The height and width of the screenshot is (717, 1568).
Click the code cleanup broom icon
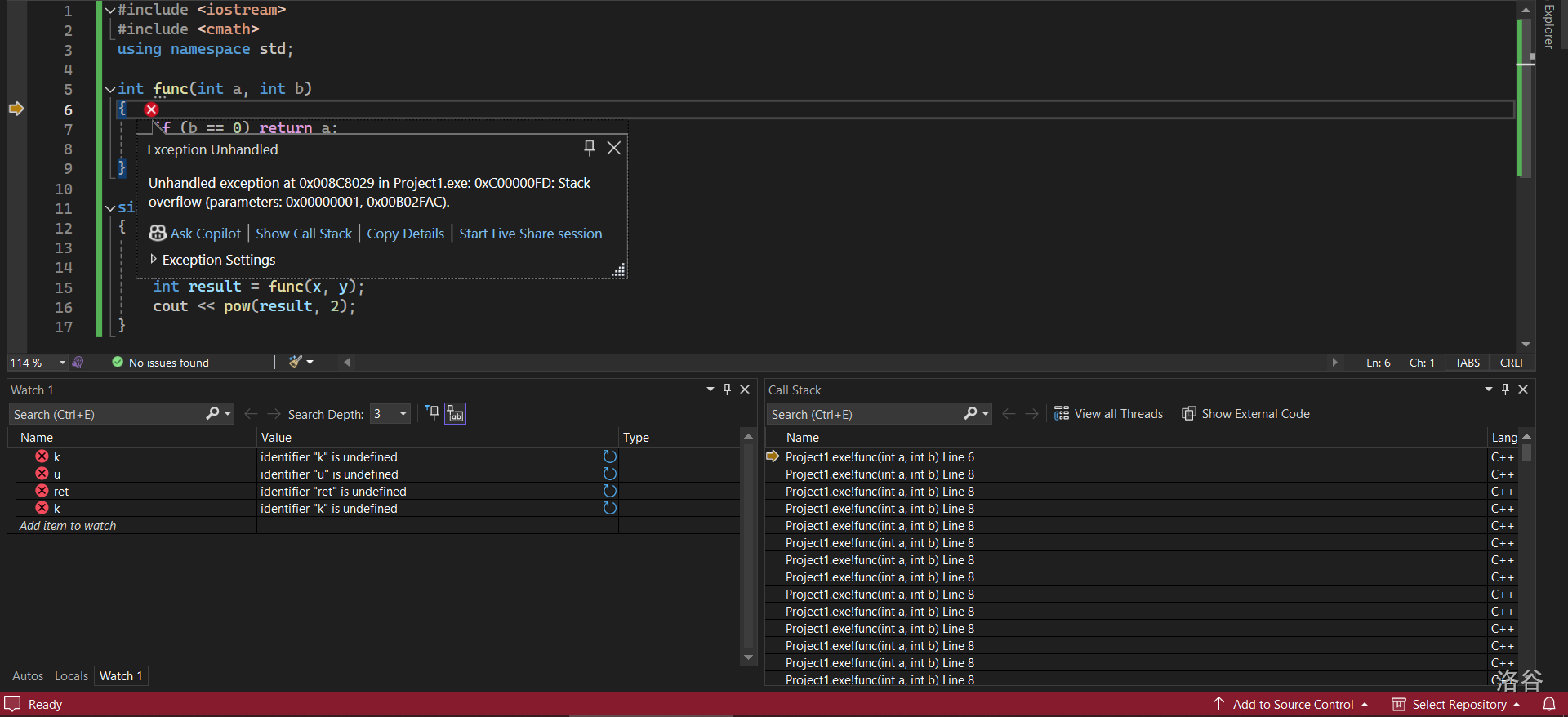(x=296, y=362)
